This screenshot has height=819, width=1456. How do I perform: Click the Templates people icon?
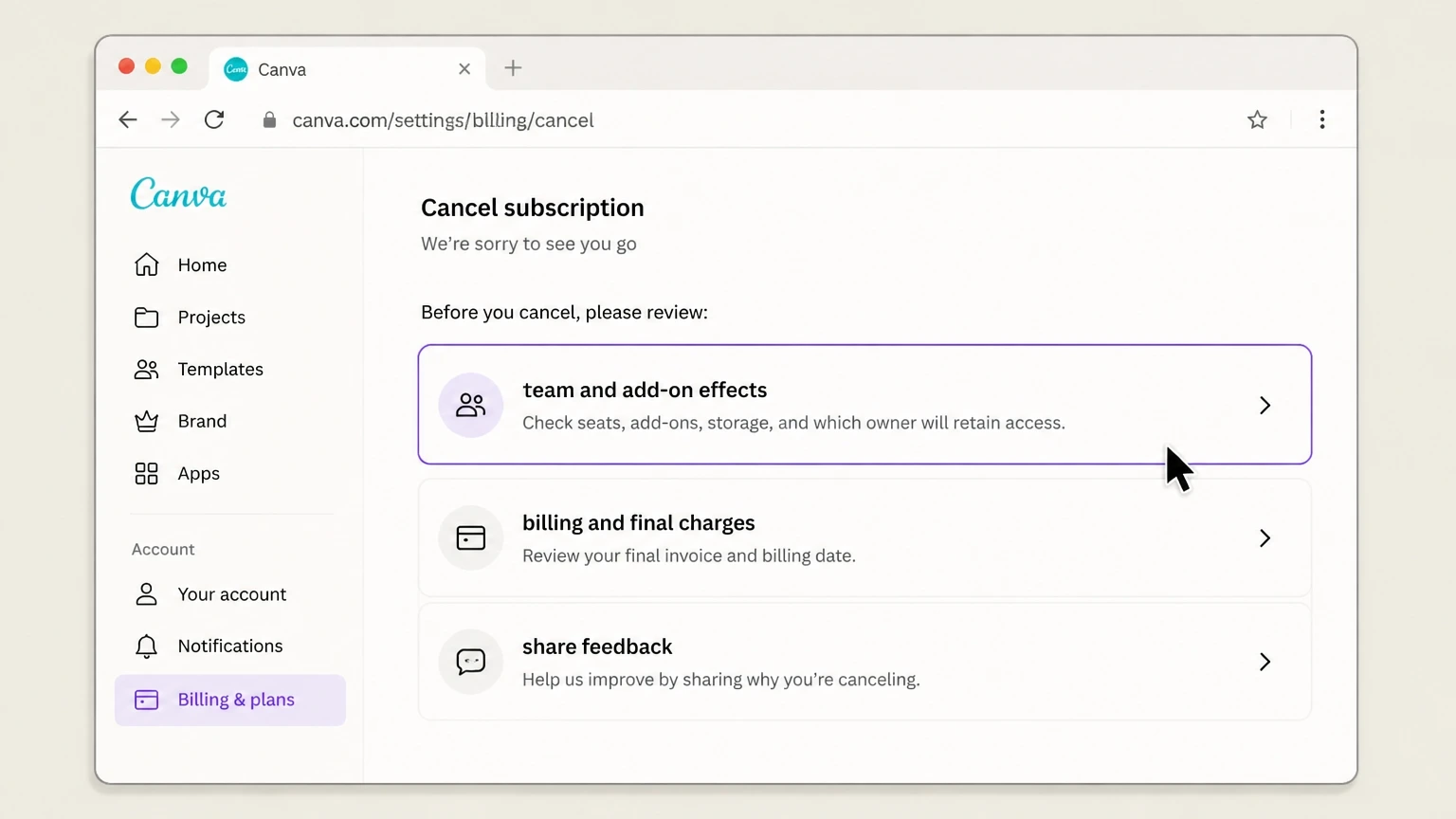(x=146, y=370)
